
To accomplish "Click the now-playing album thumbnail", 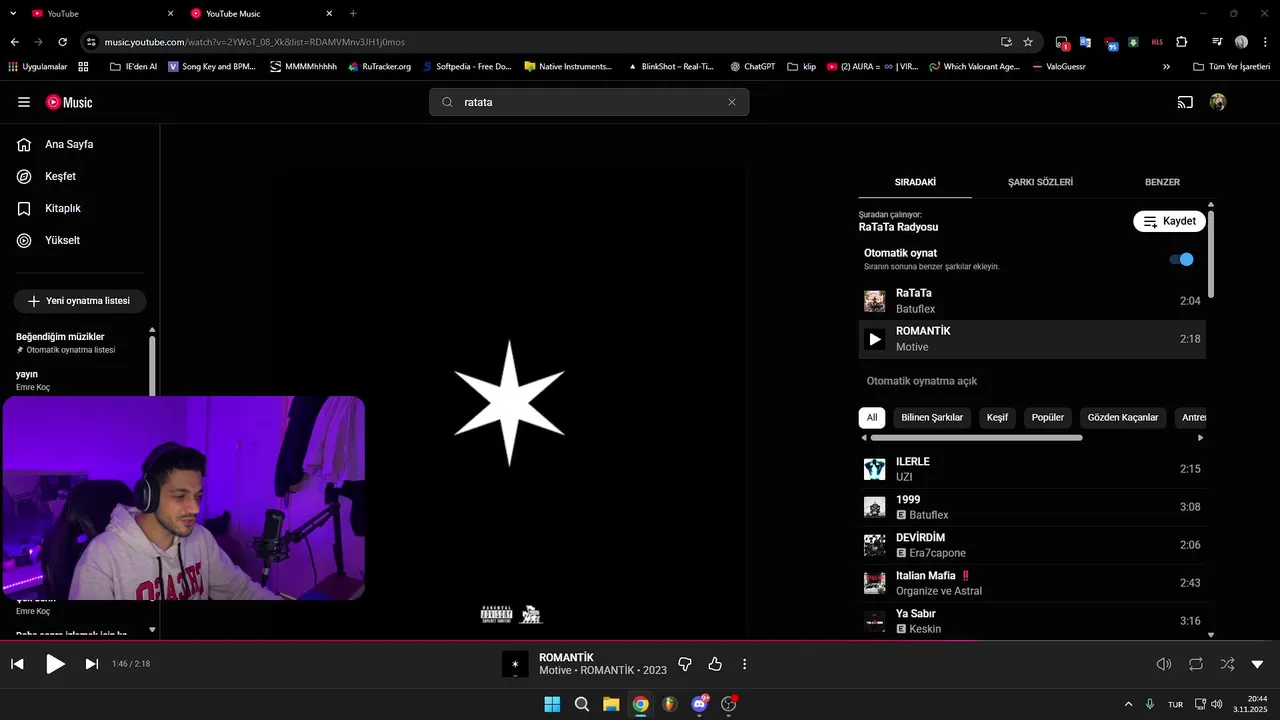I will (x=515, y=664).
